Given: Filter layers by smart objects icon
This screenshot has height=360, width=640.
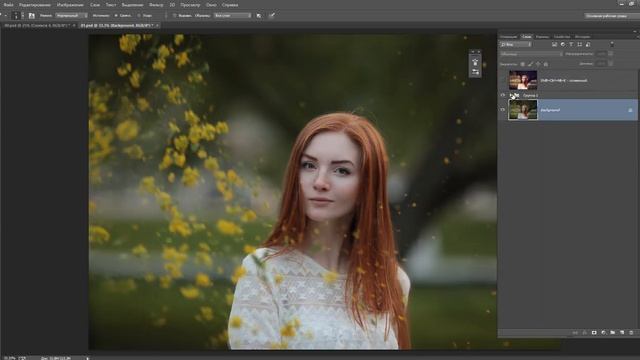Looking at the screenshot, I should [x=588, y=44].
